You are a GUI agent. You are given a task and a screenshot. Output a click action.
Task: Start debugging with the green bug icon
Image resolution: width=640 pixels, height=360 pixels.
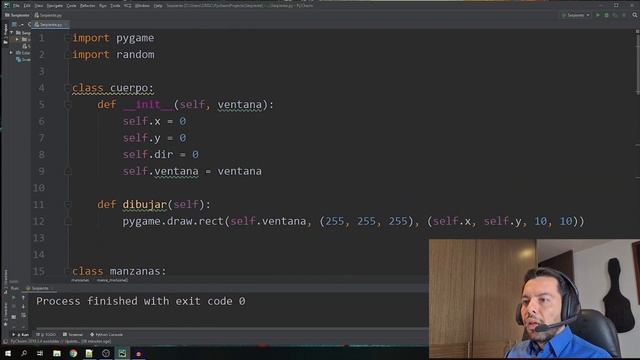point(607,15)
